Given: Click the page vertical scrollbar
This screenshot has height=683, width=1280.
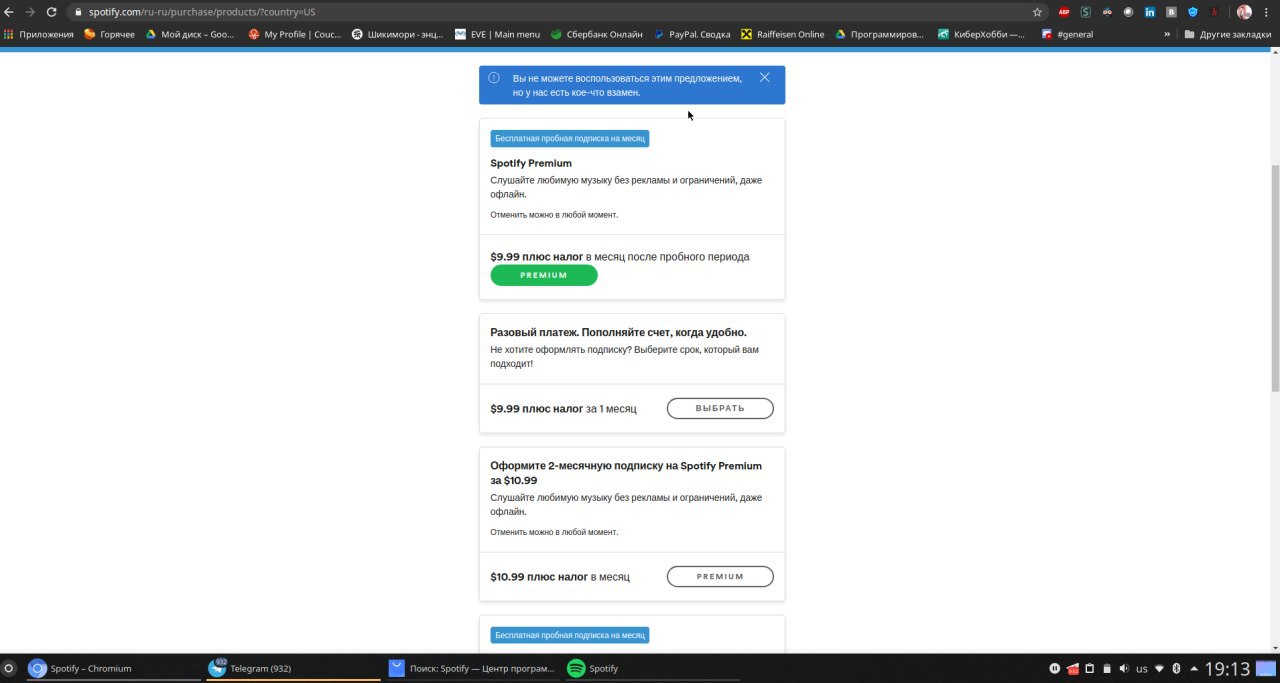Looking at the screenshot, I should 1274,278.
